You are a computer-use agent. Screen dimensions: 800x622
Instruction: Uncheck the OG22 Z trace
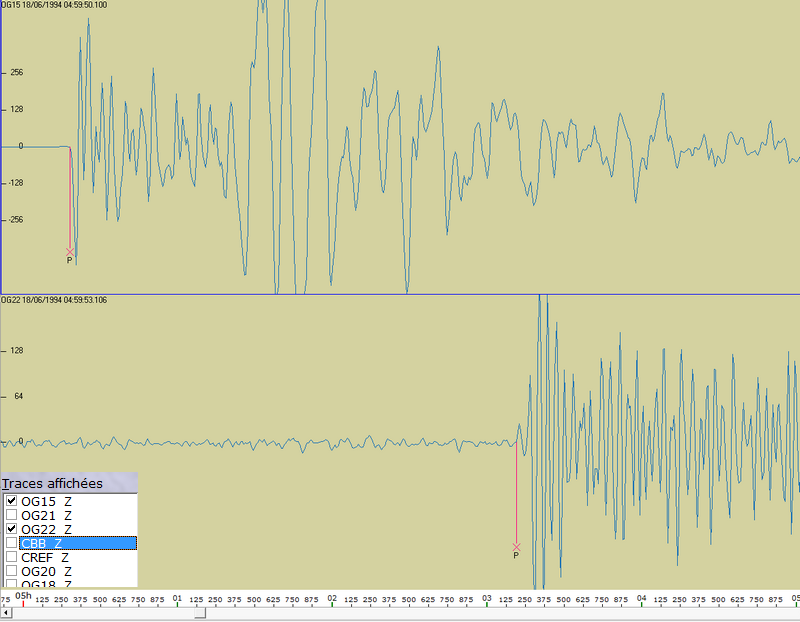coord(10,527)
